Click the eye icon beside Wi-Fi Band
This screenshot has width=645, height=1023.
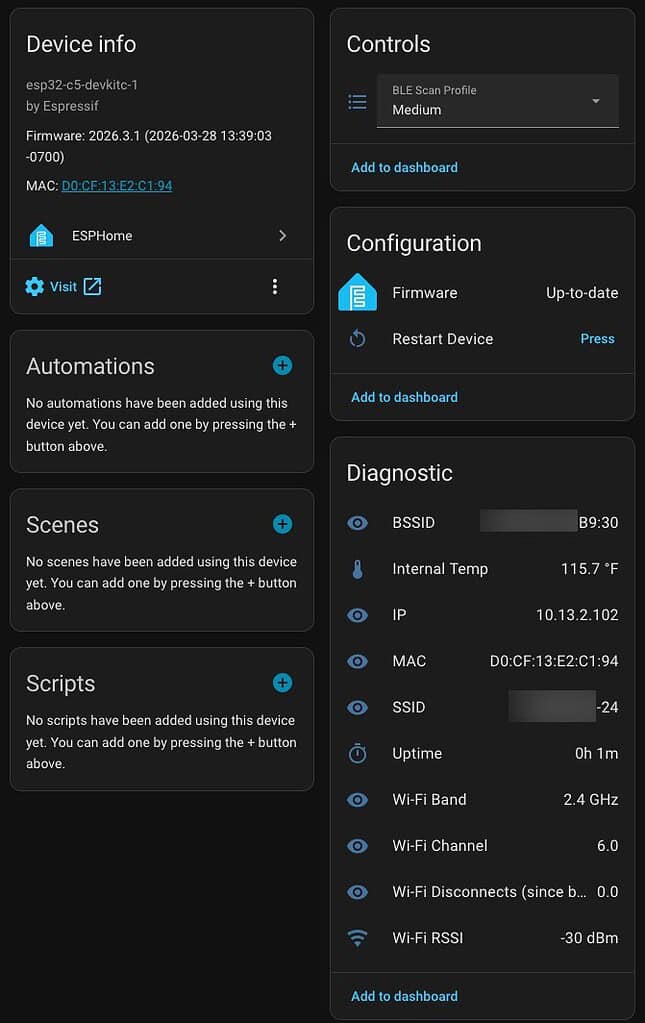pyautogui.click(x=357, y=800)
